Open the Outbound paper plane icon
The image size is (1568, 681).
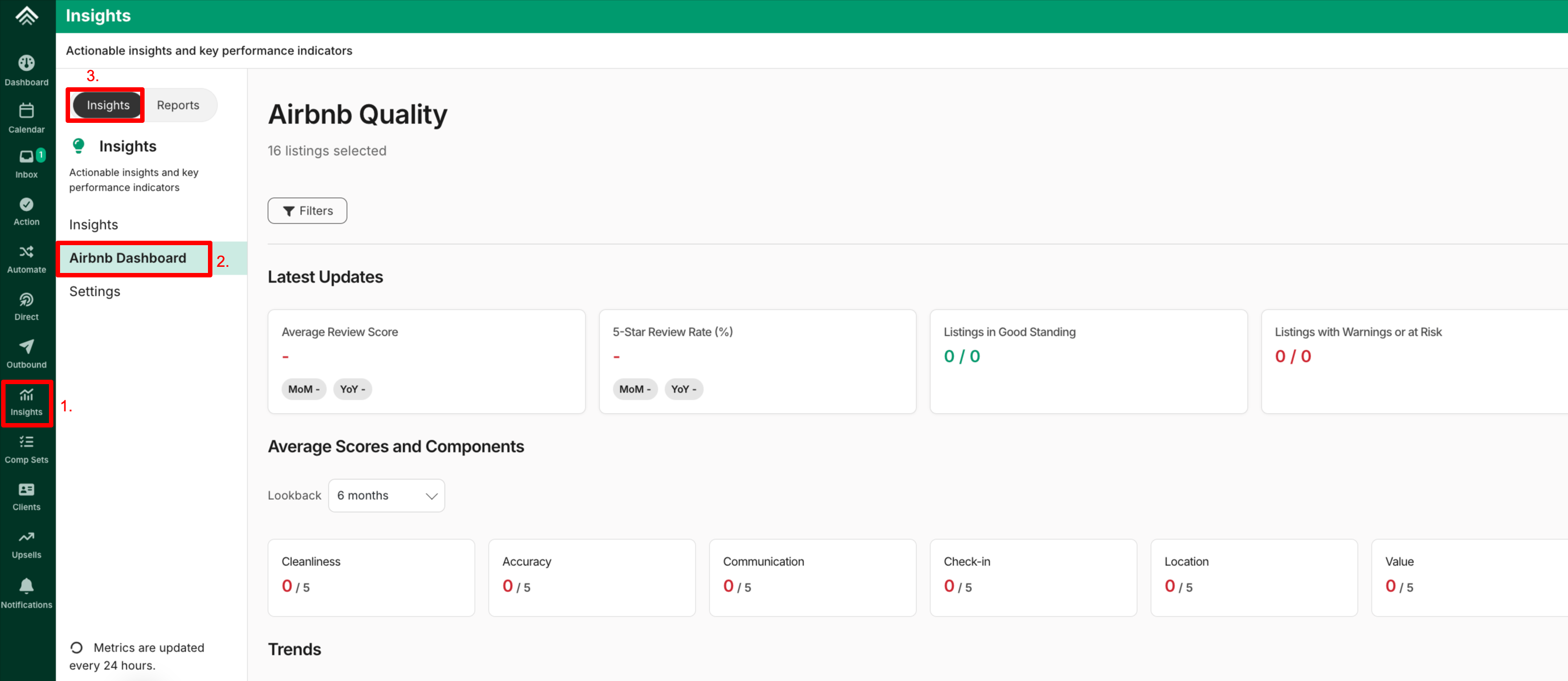[x=26, y=354]
